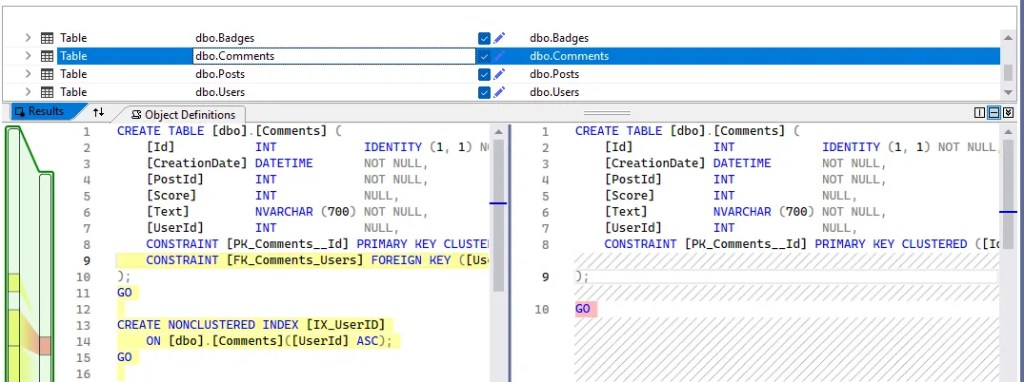Viewport: 1024px width, 382px height.
Task: Click NVARCHAR (700) in the target pane
Action: [763, 212]
